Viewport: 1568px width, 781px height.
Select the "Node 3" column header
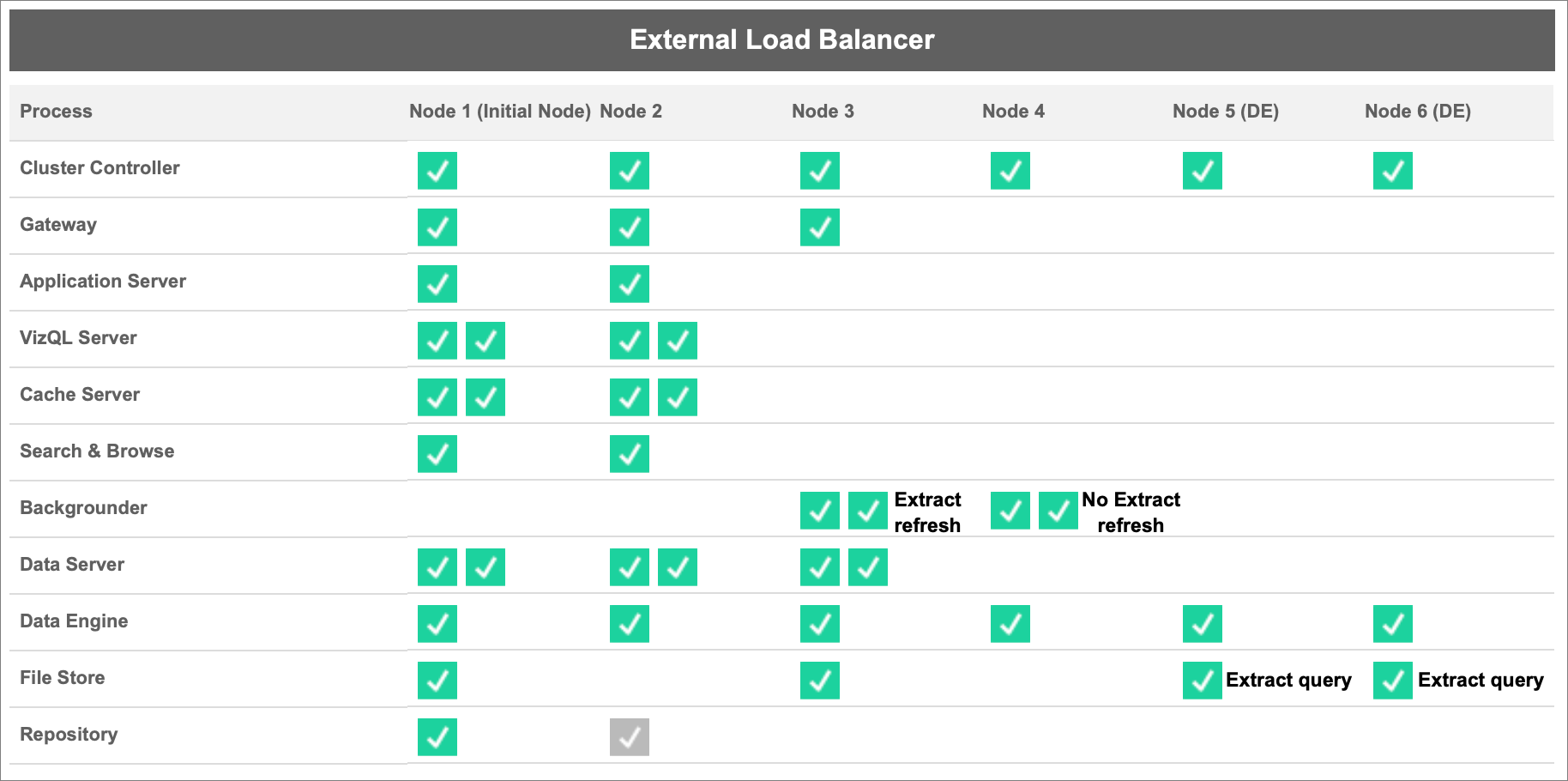[823, 112]
